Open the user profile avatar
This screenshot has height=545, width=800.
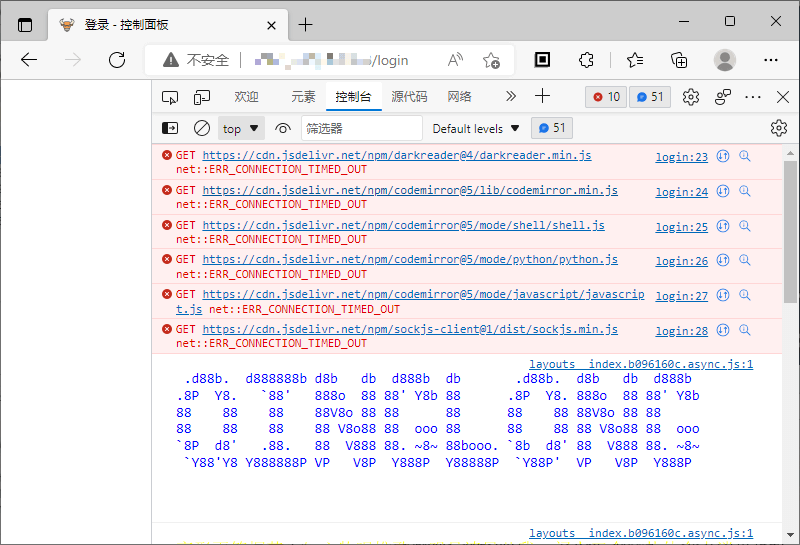click(724, 60)
